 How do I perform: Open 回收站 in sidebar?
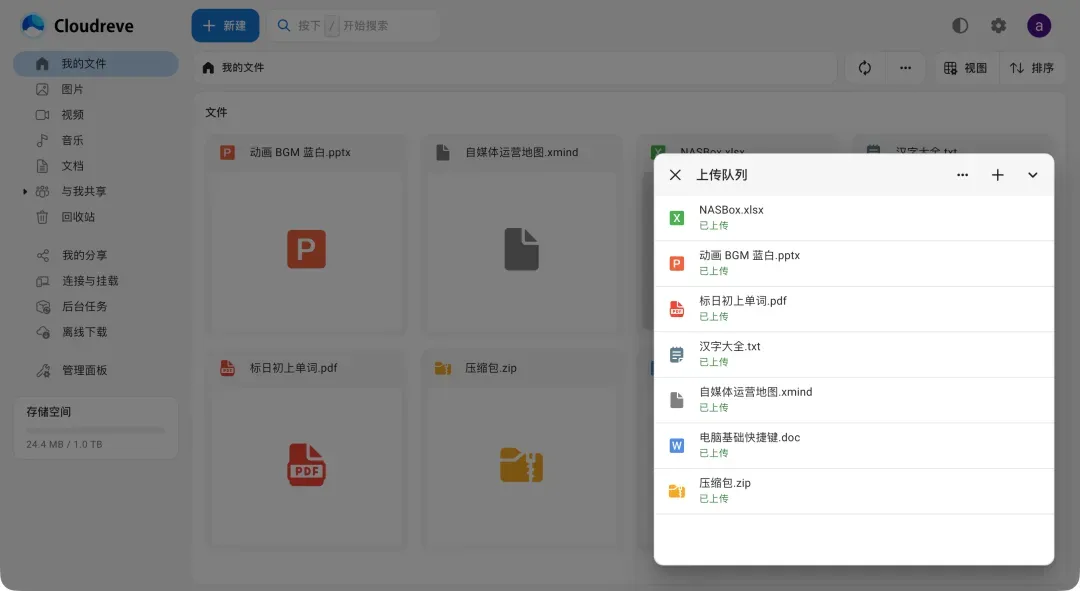coord(78,217)
